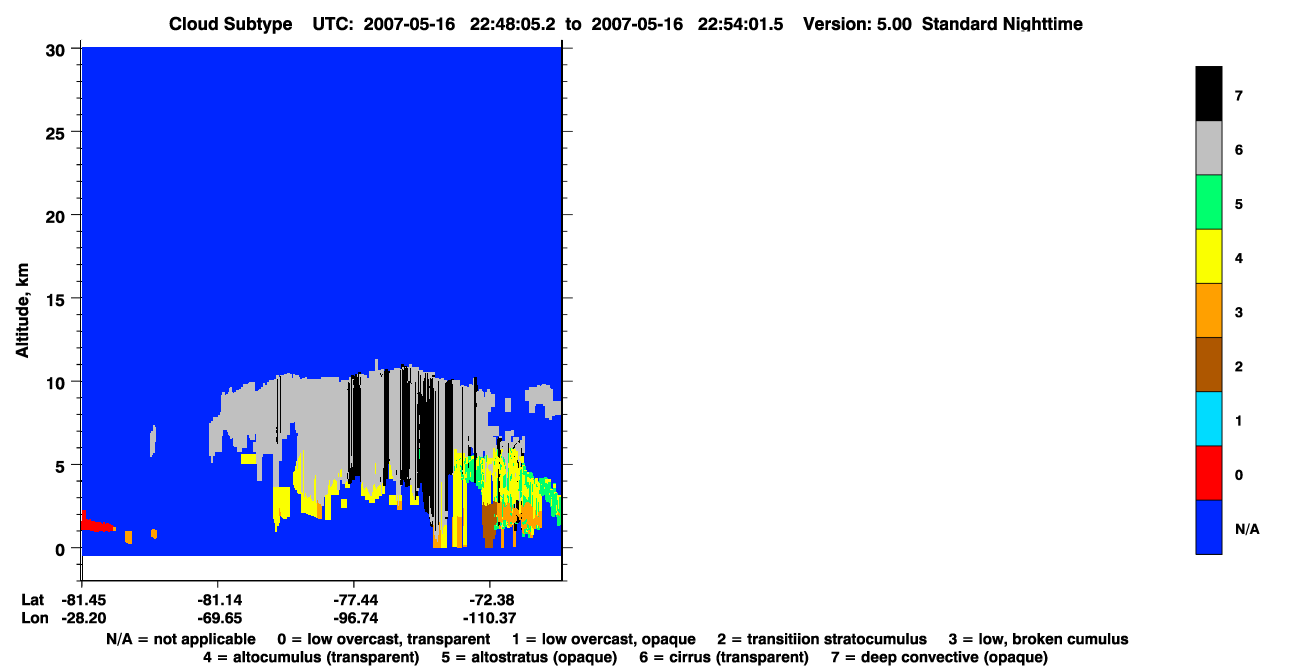Screen dimensions: 1300x667
Task: Click '2 = transitiion stratocumulus' legend entry
Action: pos(822,639)
